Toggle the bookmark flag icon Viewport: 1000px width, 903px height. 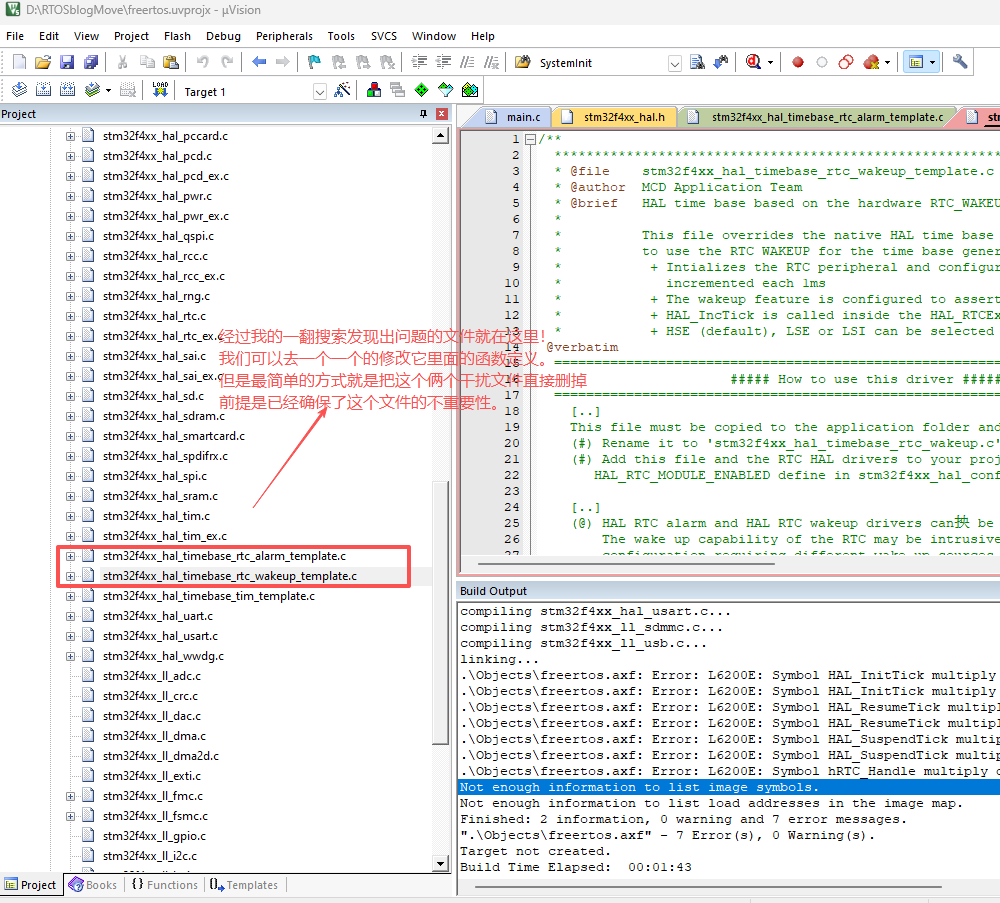314,62
